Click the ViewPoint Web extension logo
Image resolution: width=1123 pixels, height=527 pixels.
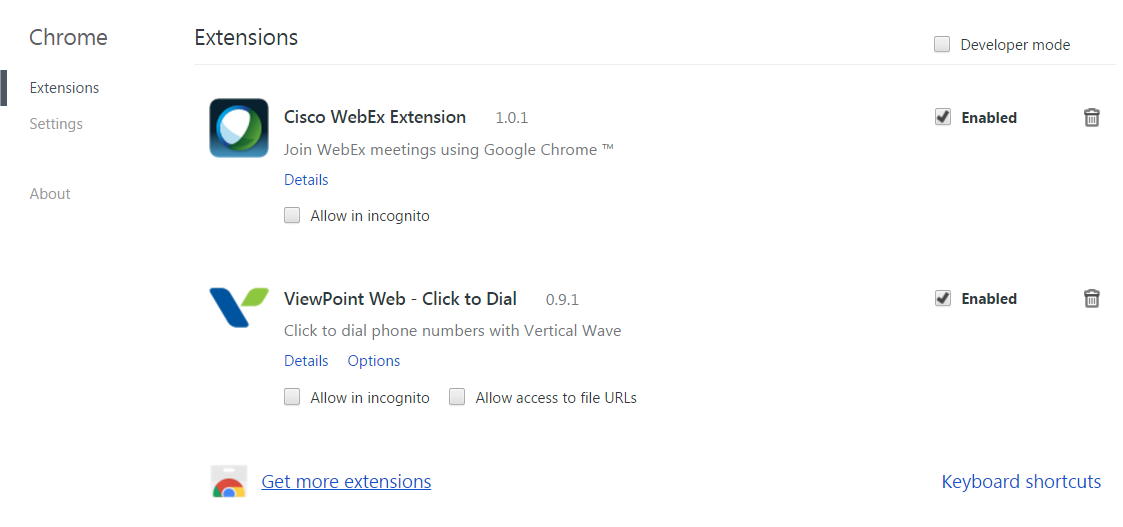[x=239, y=307]
